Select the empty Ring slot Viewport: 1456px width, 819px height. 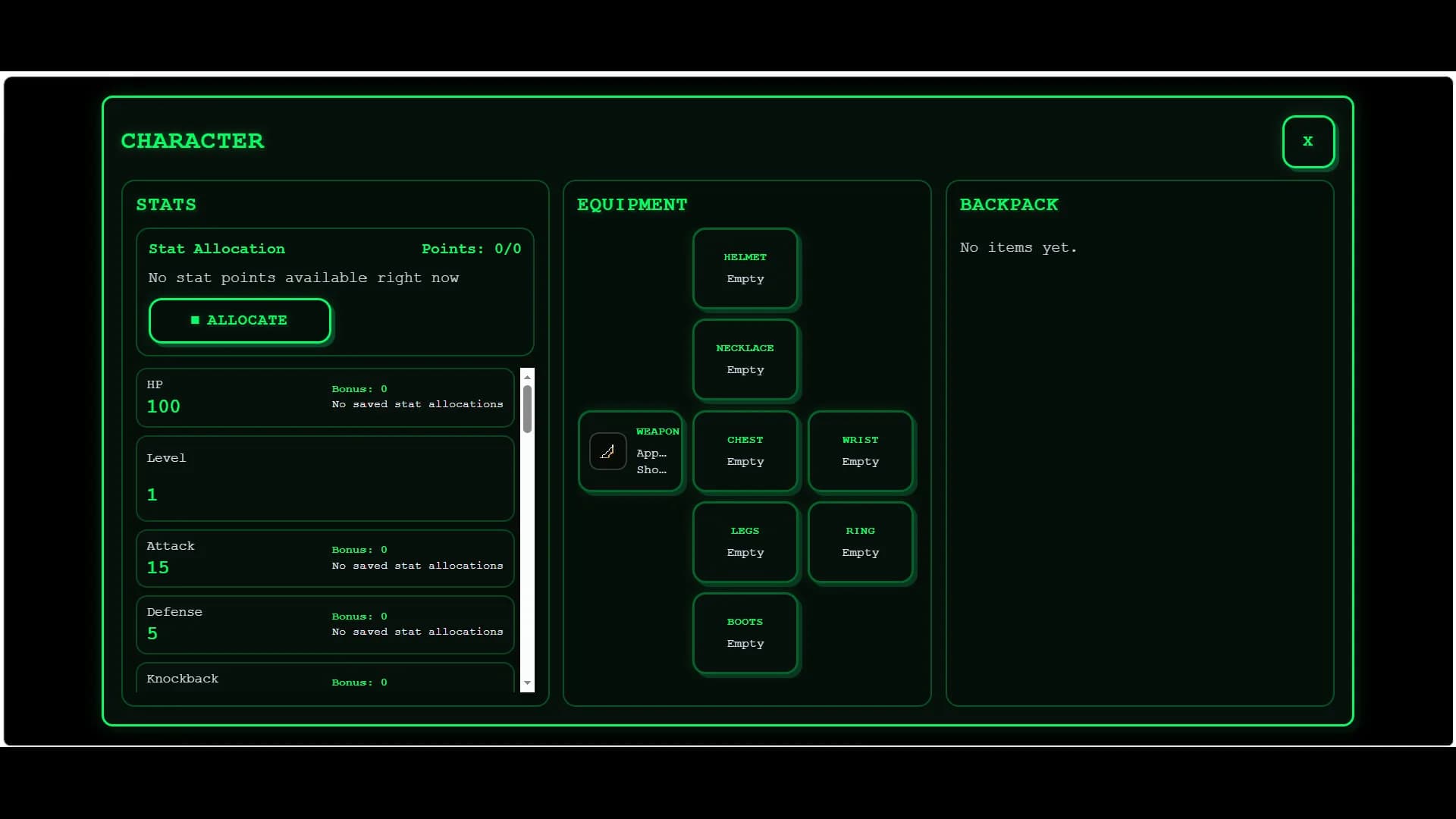coord(860,542)
